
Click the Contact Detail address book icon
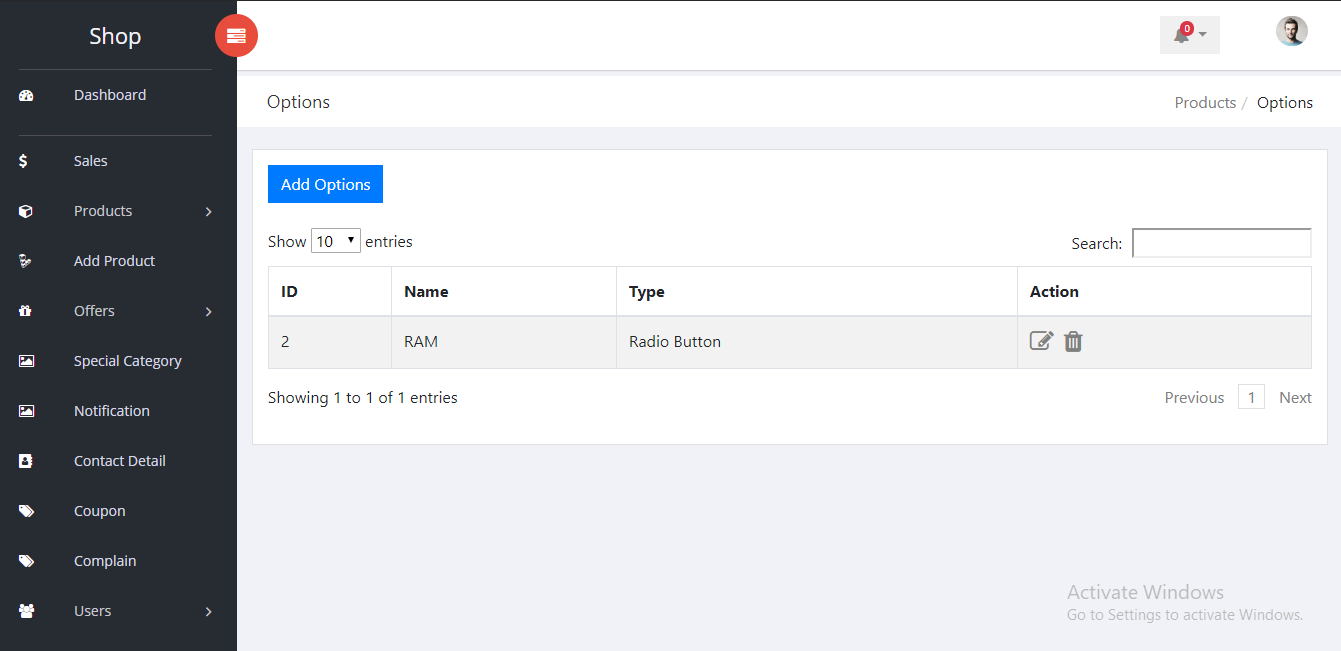pos(26,461)
